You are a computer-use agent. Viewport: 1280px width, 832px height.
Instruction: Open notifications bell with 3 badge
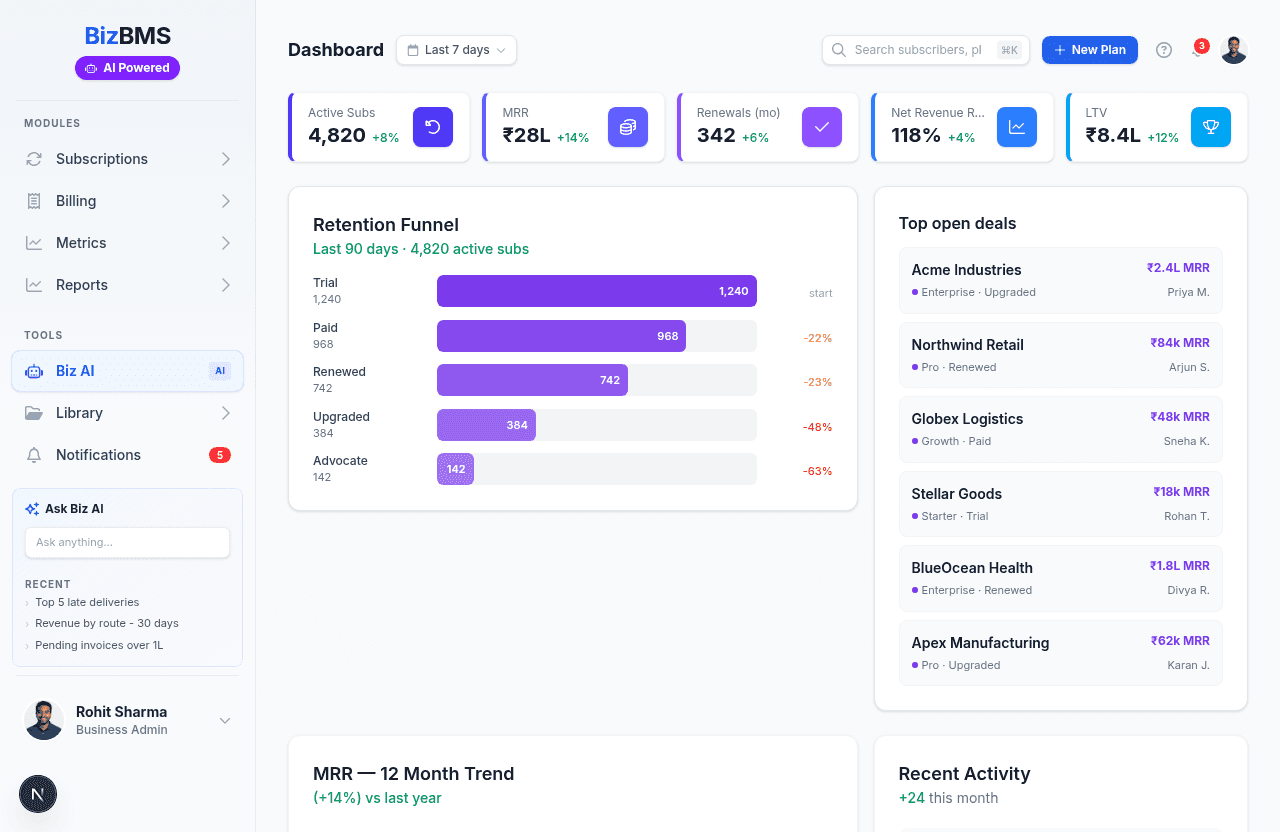tap(1197, 50)
